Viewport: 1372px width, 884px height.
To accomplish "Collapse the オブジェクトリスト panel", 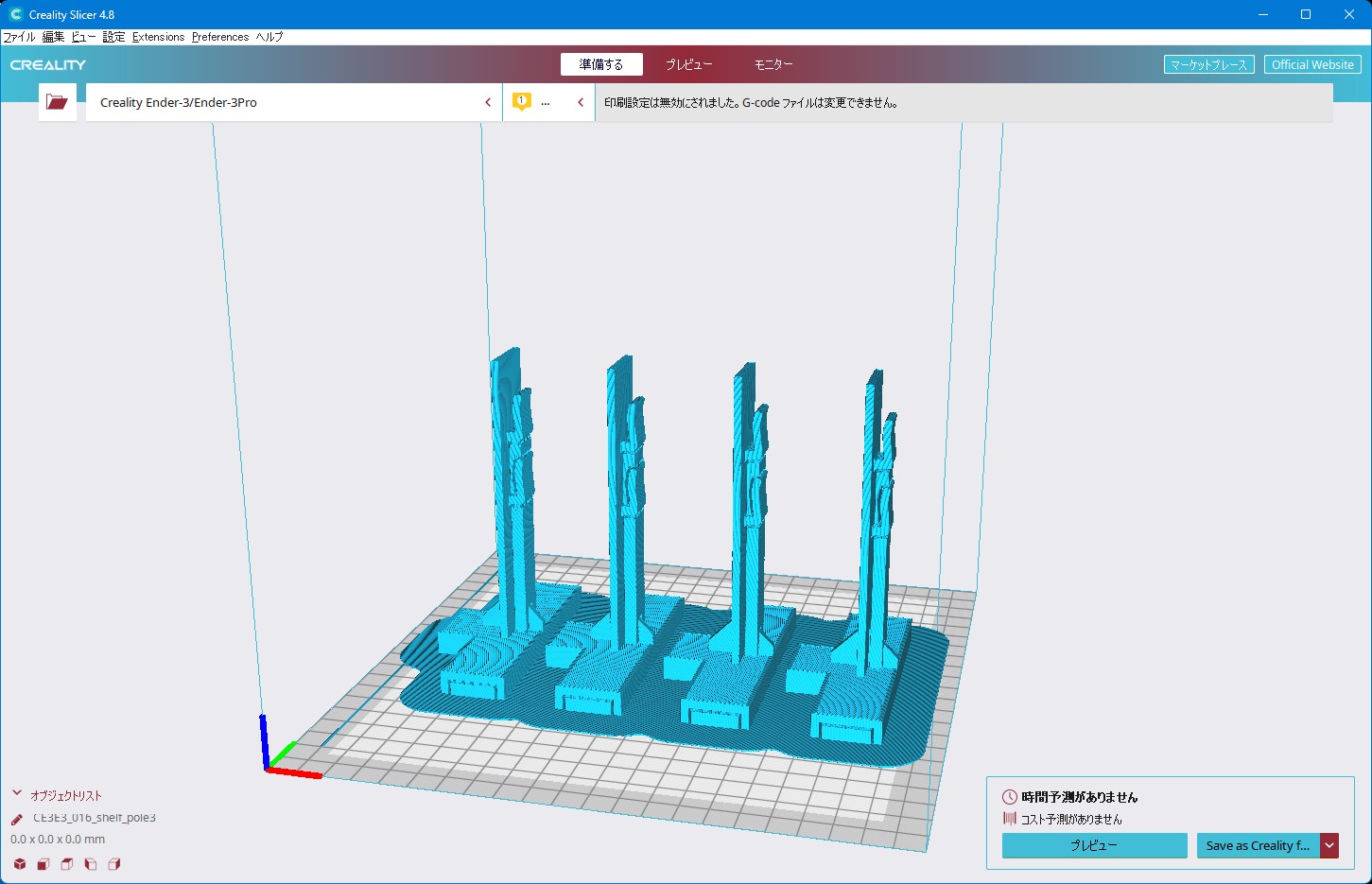I will pyautogui.click(x=17, y=794).
